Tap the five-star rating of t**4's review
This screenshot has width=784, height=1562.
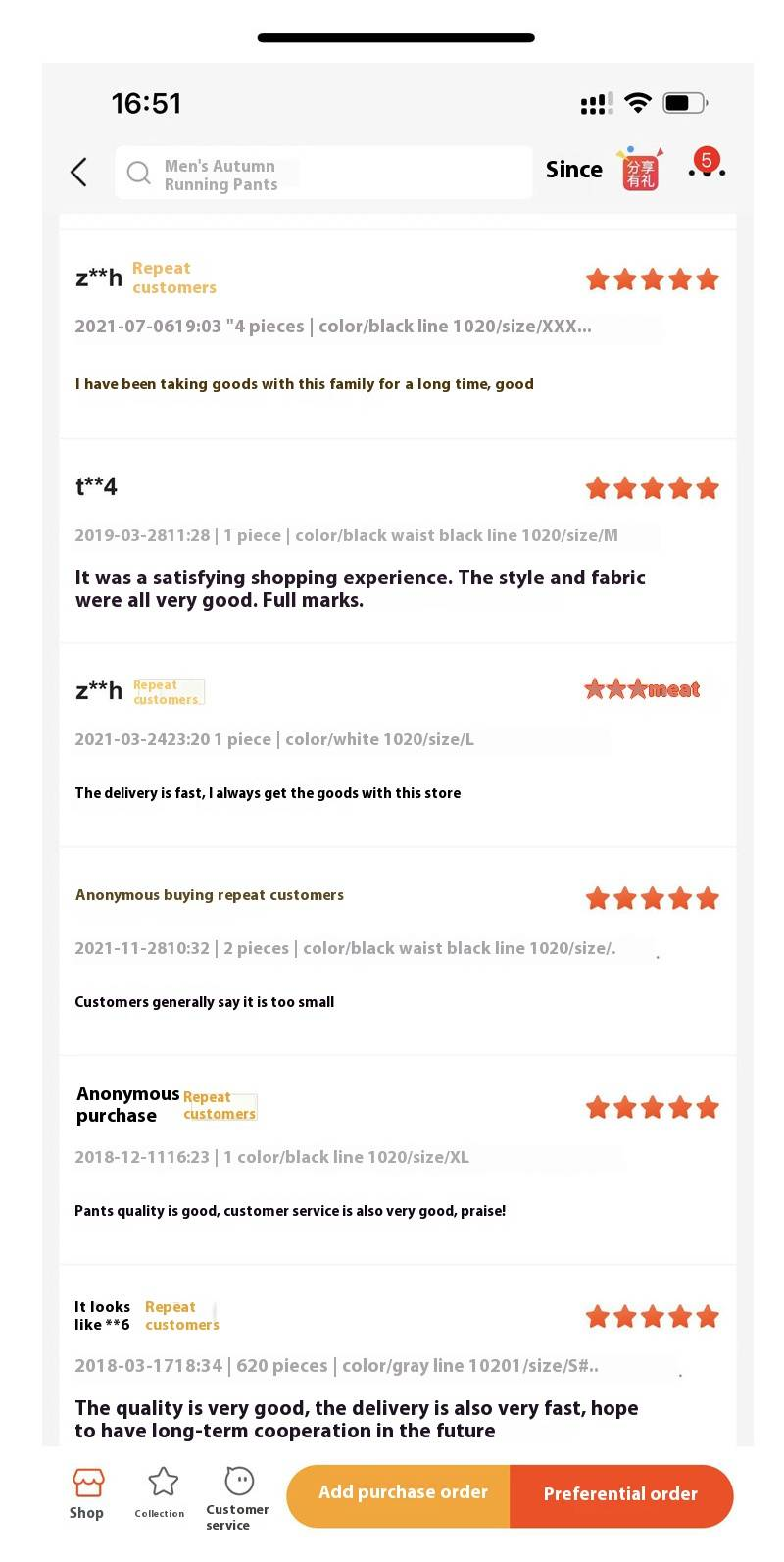pyautogui.click(x=652, y=488)
